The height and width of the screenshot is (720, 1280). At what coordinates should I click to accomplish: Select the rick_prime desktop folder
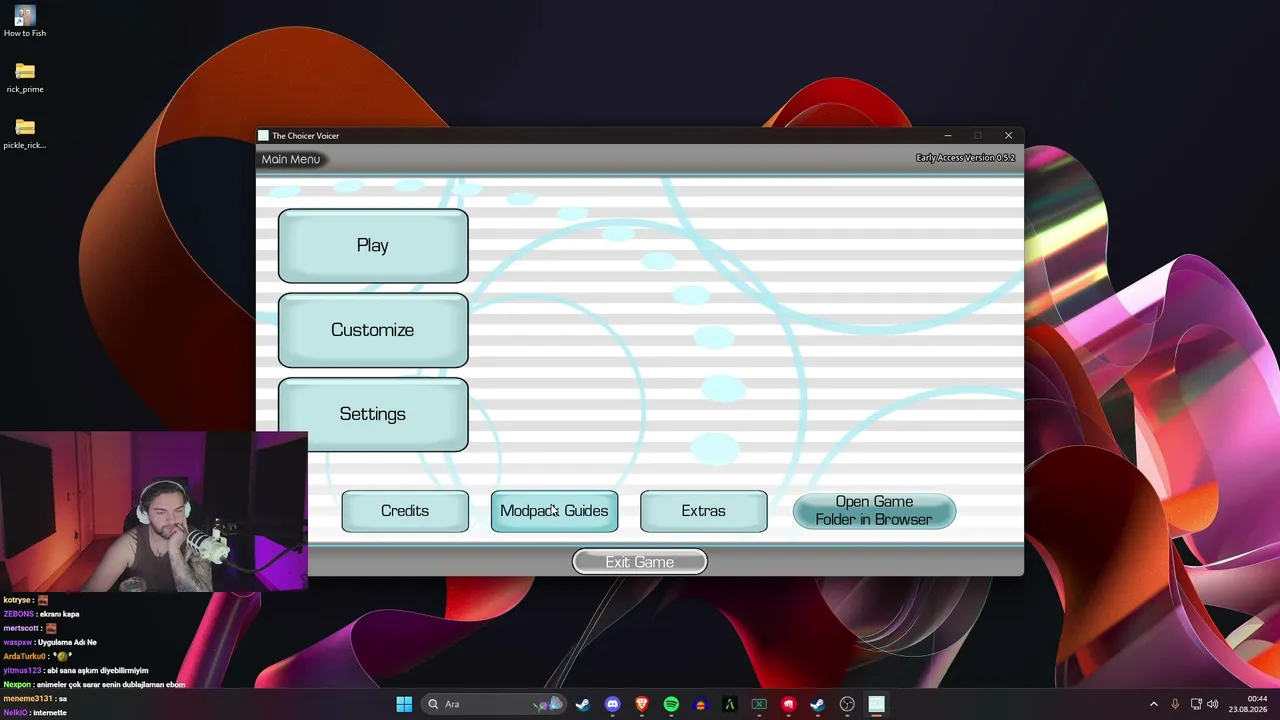[x=25, y=77]
